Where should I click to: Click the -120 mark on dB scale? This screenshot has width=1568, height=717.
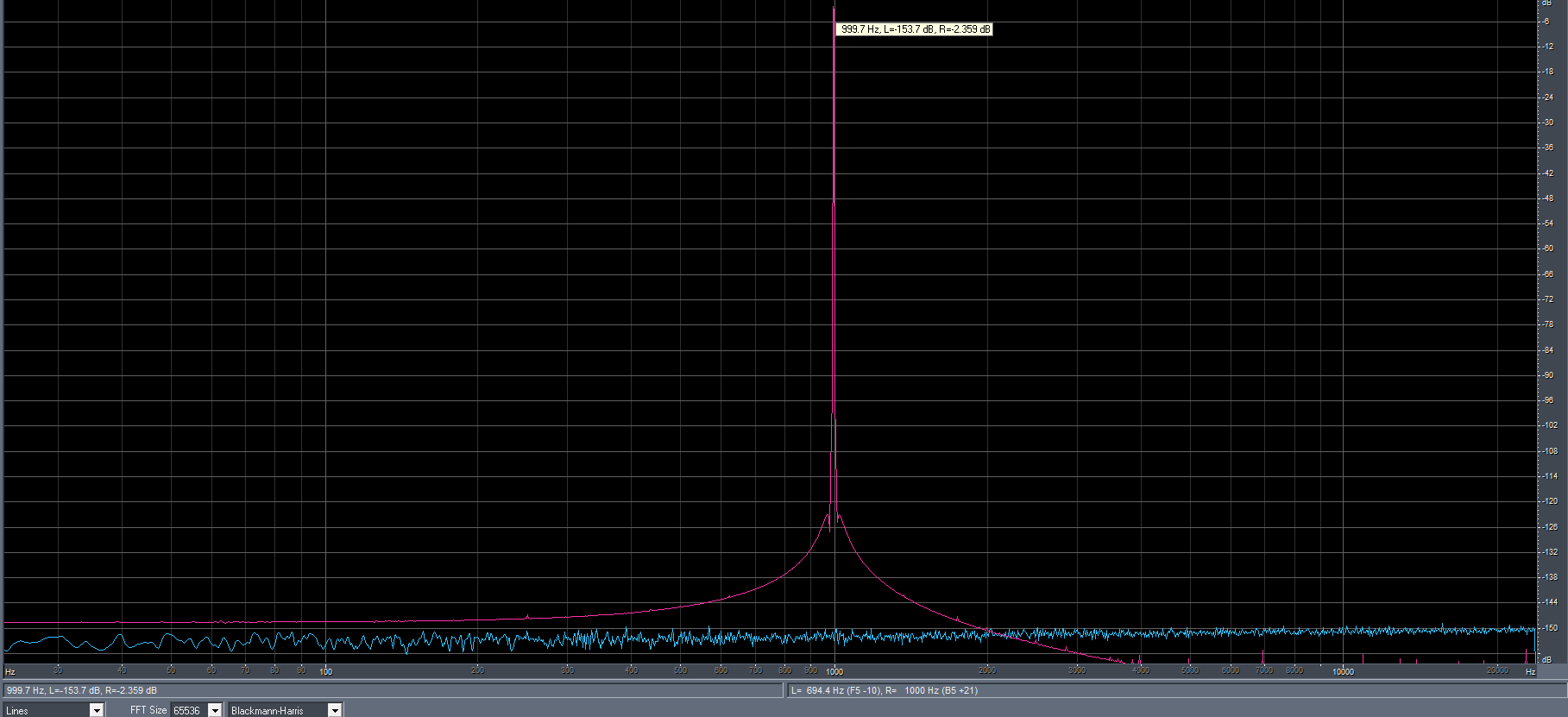[1550, 501]
